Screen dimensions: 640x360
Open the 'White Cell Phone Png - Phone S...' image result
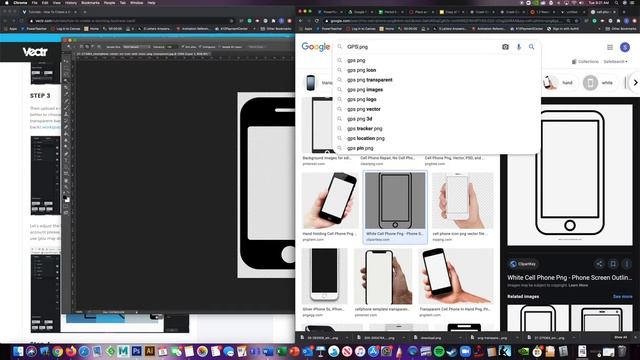pos(395,200)
